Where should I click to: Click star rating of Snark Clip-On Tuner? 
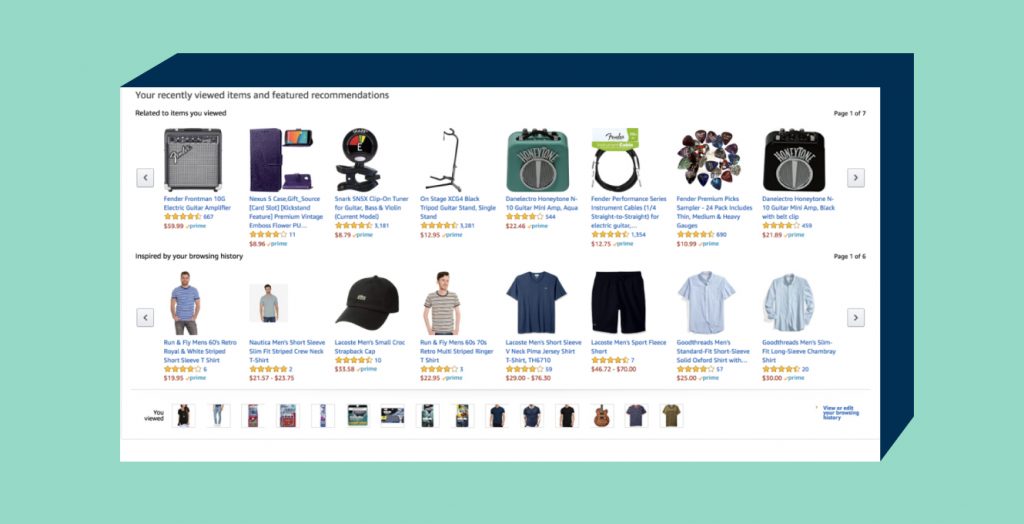[x=353, y=225]
